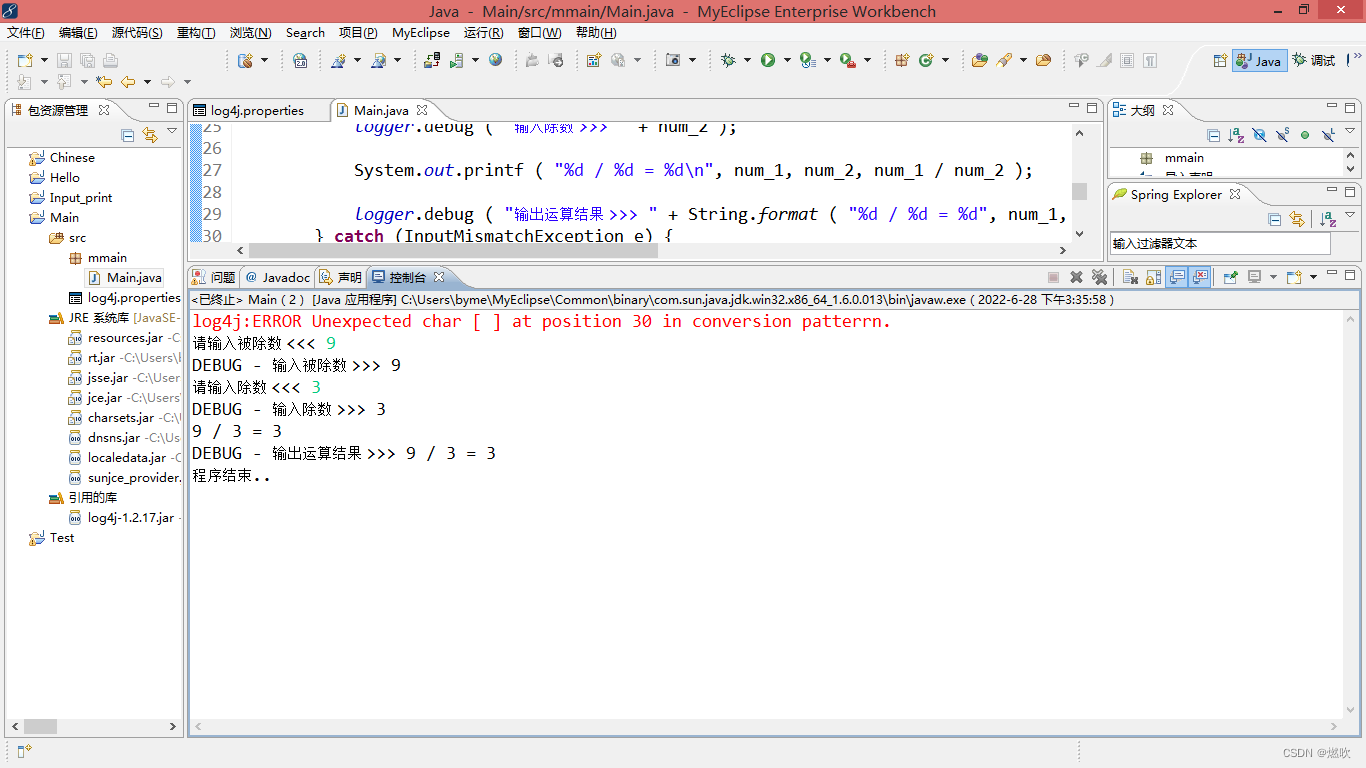Open the Run button dropdown arrow
Viewport: 1366px width, 768px height.
(x=787, y=60)
